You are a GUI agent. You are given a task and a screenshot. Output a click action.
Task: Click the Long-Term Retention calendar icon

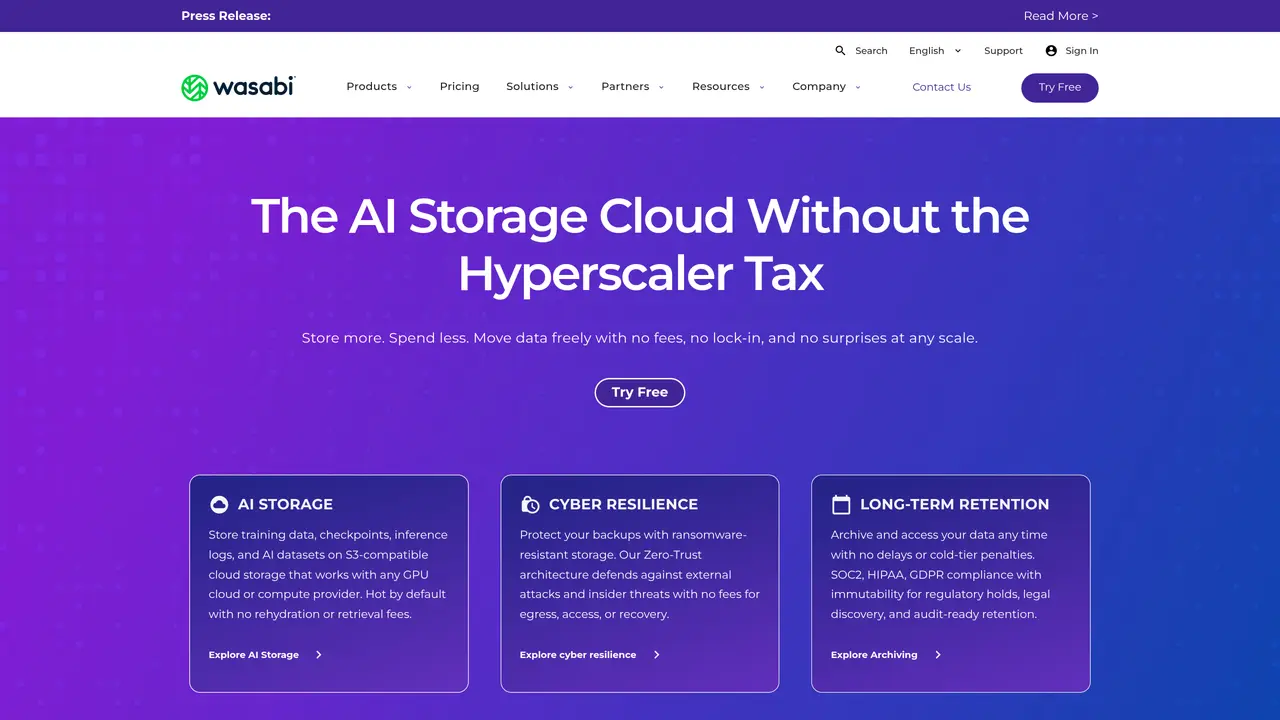tap(841, 505)
